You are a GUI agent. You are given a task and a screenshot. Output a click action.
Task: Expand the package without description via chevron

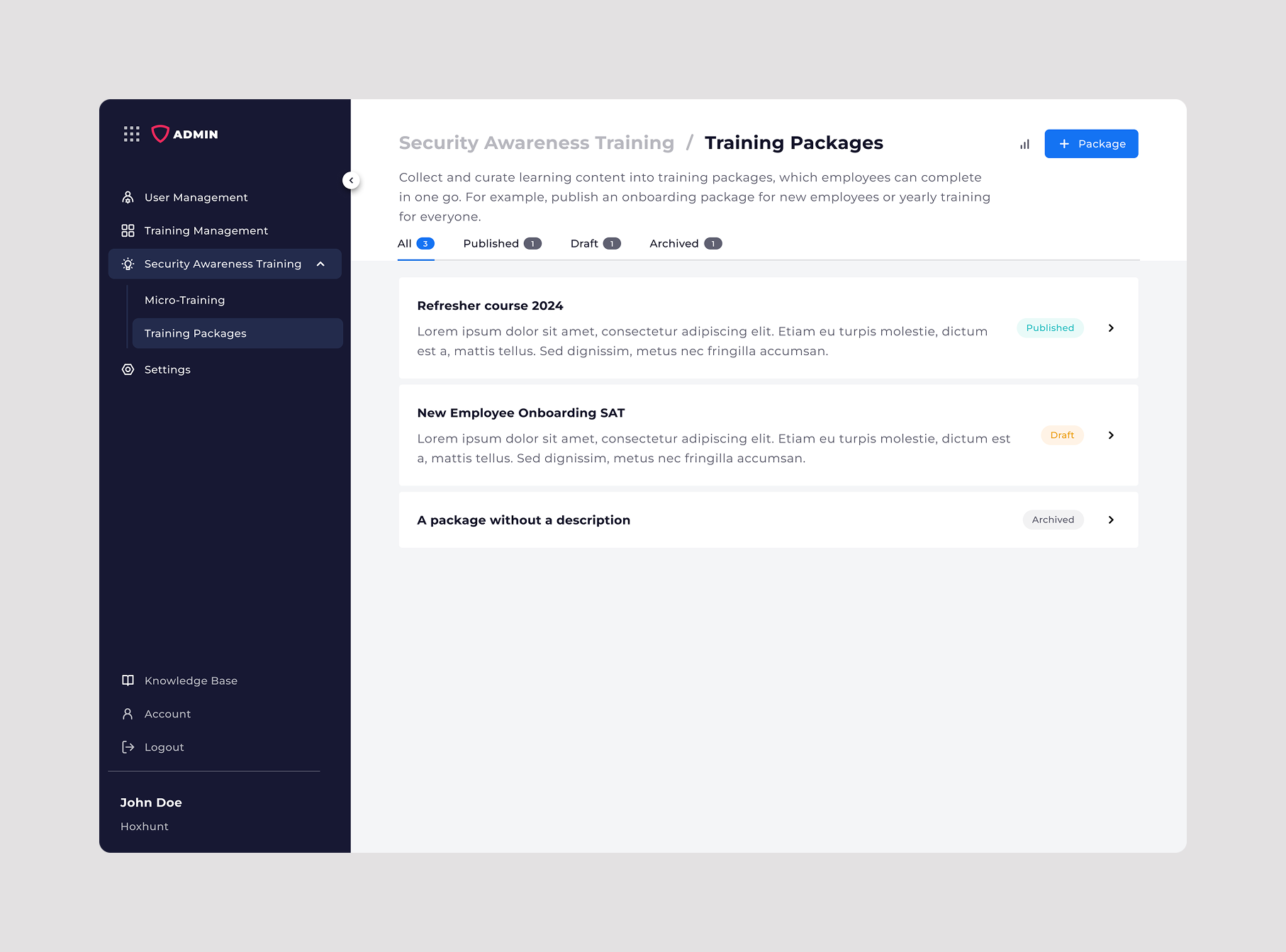(x=1111, y=520)
